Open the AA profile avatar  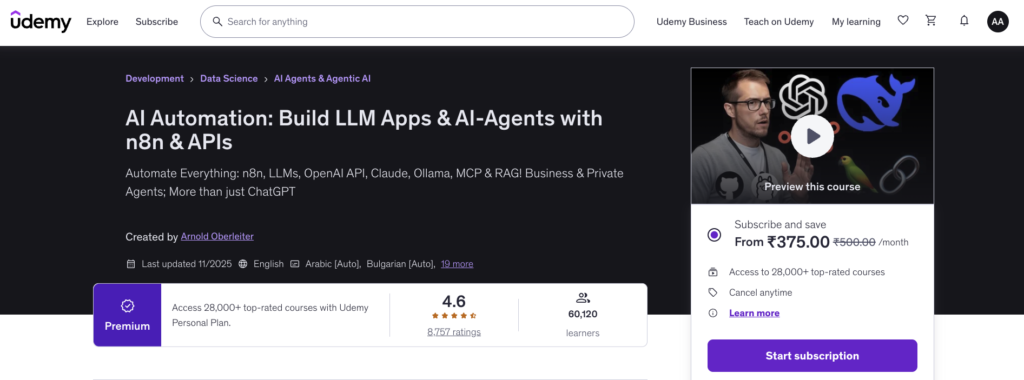pyautogui.click(x=997, y=22)
